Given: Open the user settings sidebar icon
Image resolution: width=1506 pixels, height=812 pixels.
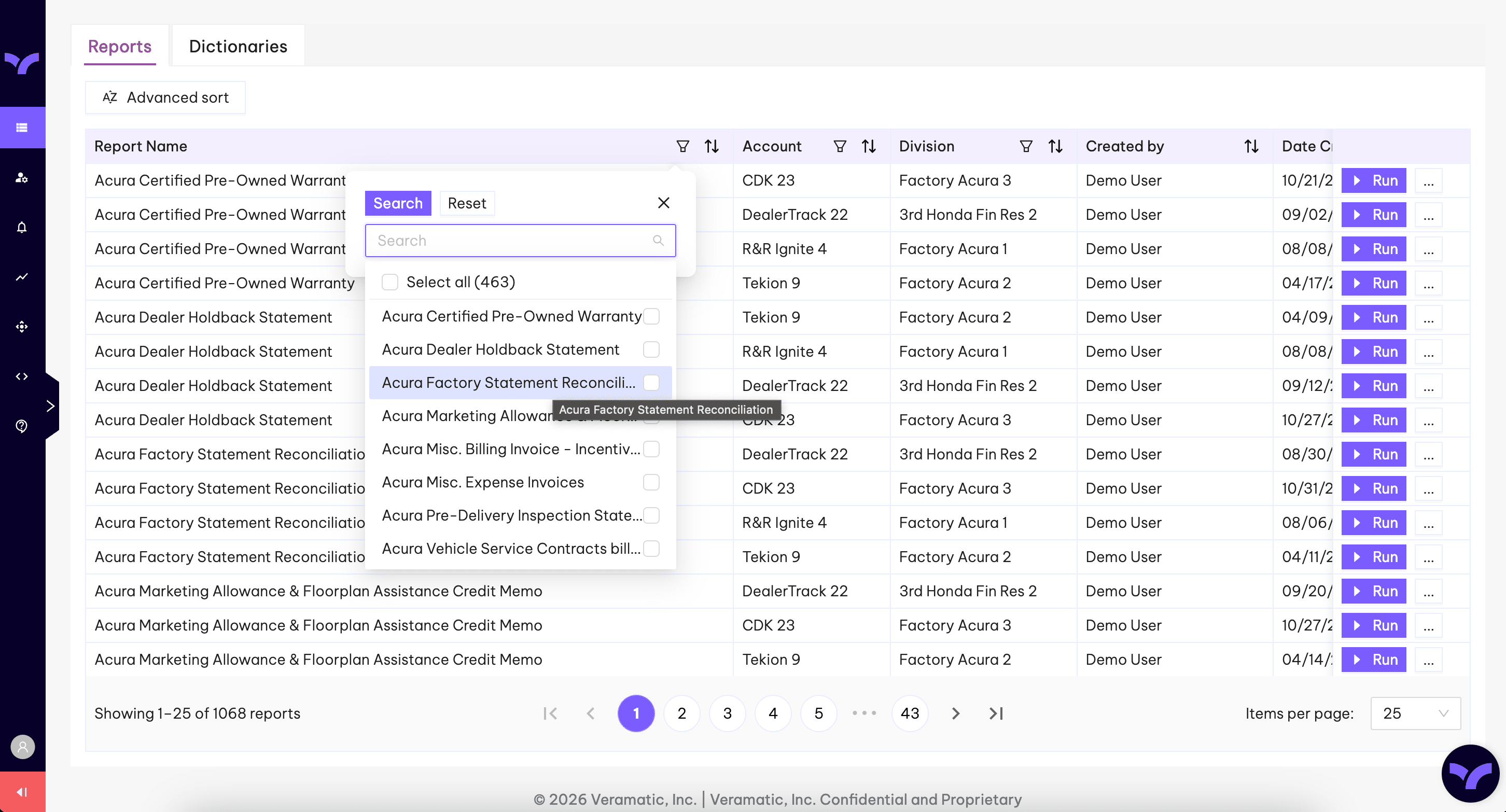Looking at the screenshot, I should coord(22,178).
